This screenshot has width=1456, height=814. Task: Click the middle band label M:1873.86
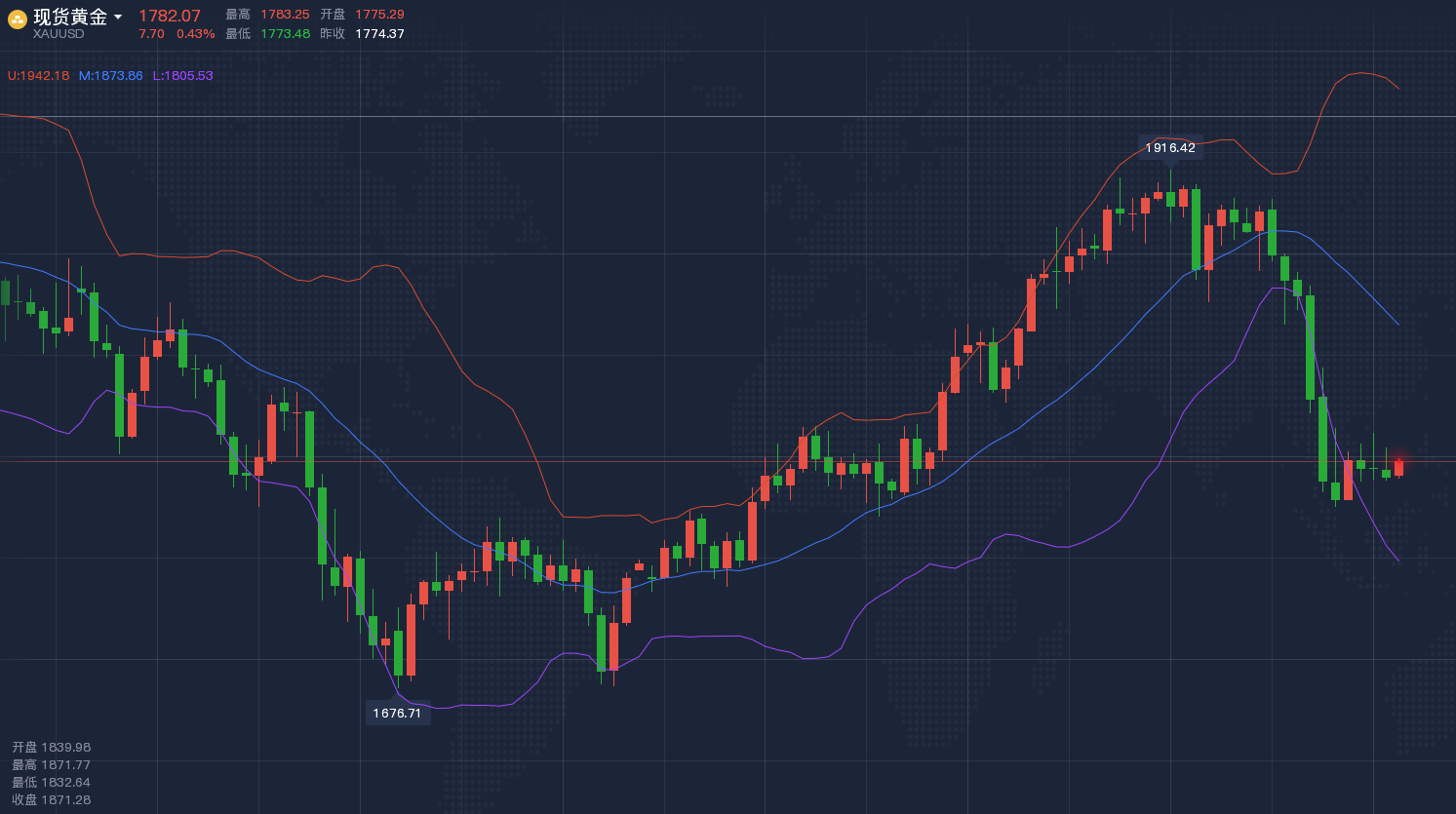(x=110, y=76)
